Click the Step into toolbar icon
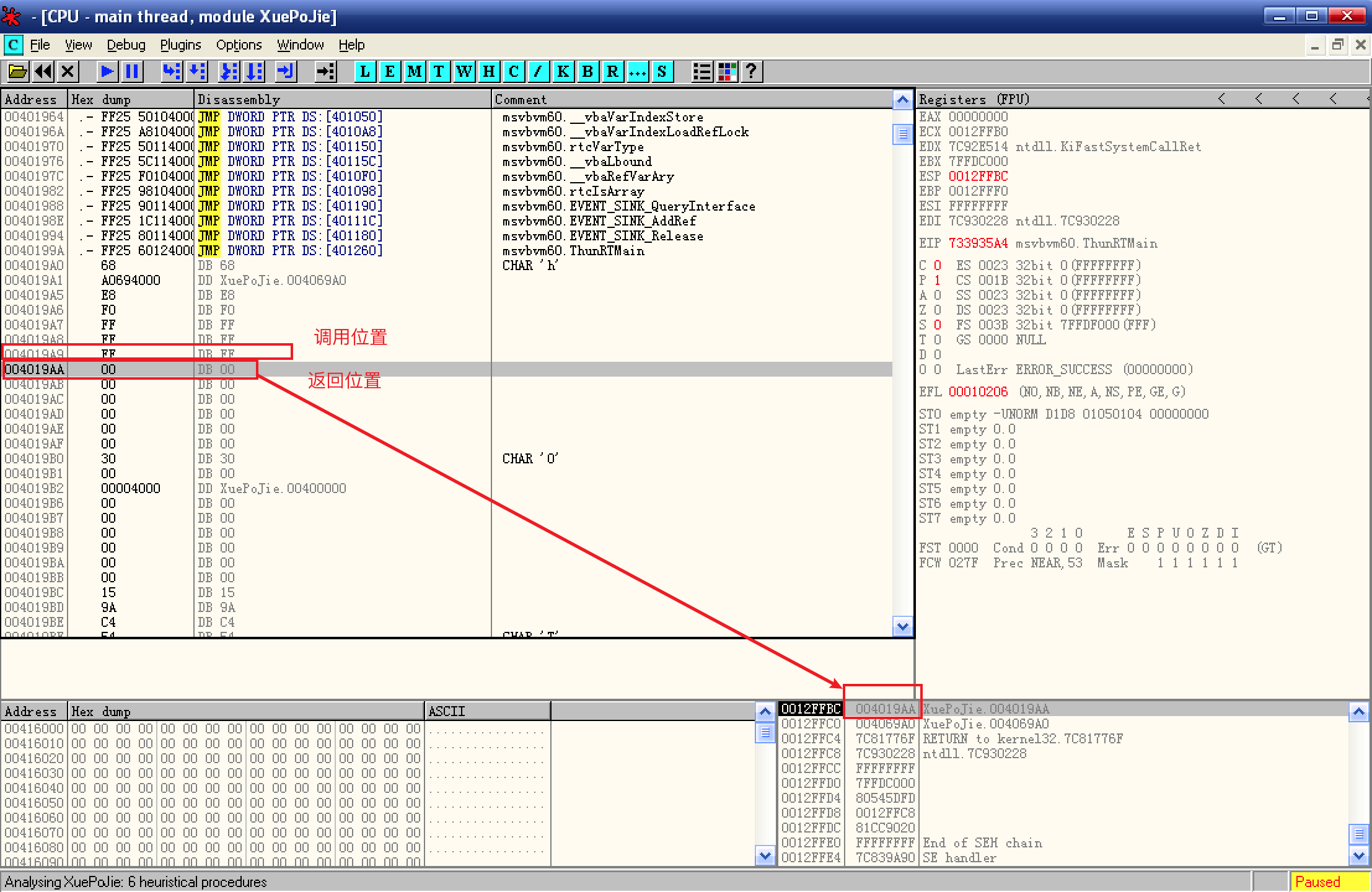Screen dimensions: 1372x892 (172, 72)
